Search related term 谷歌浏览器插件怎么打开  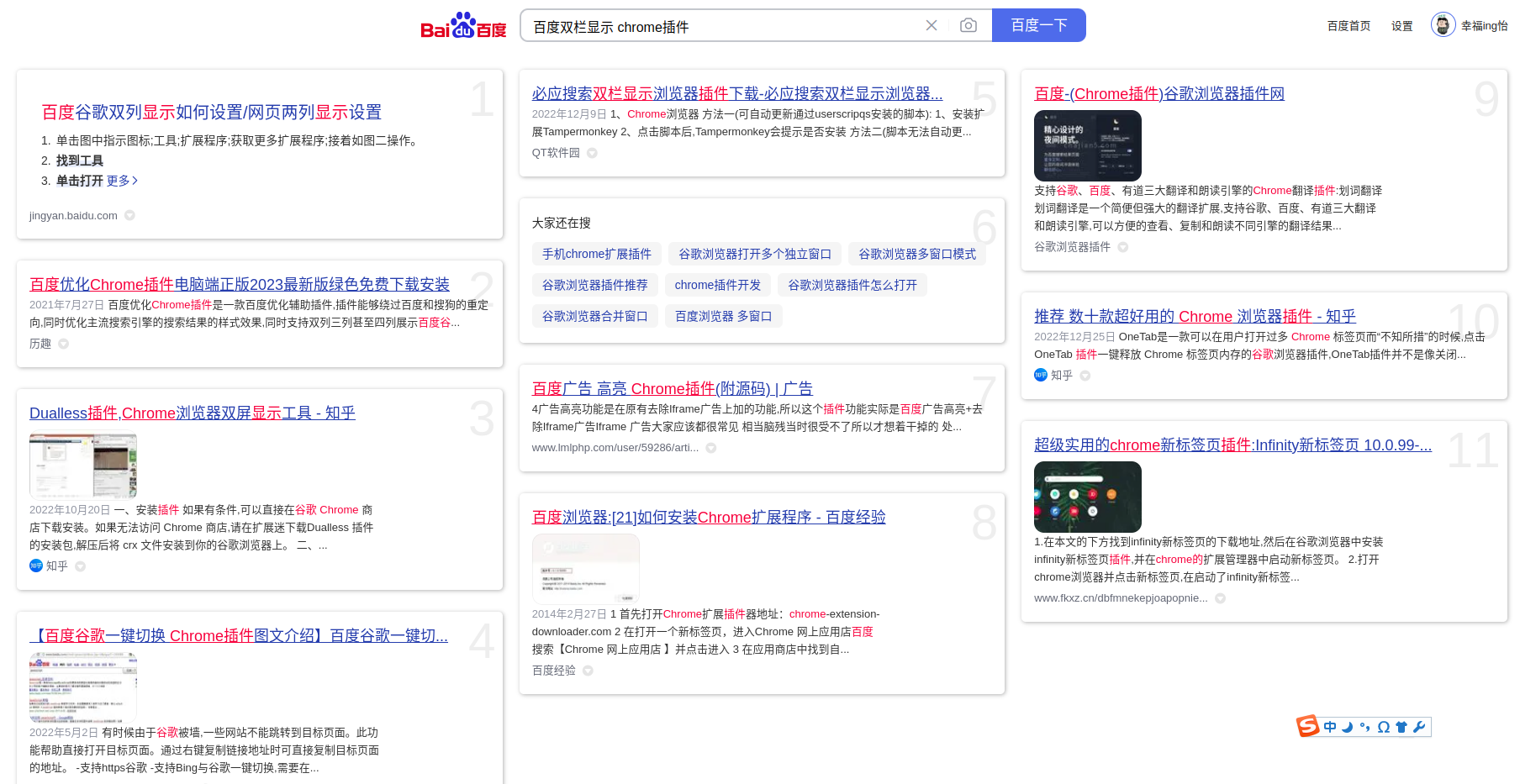(x=852, y=285)
